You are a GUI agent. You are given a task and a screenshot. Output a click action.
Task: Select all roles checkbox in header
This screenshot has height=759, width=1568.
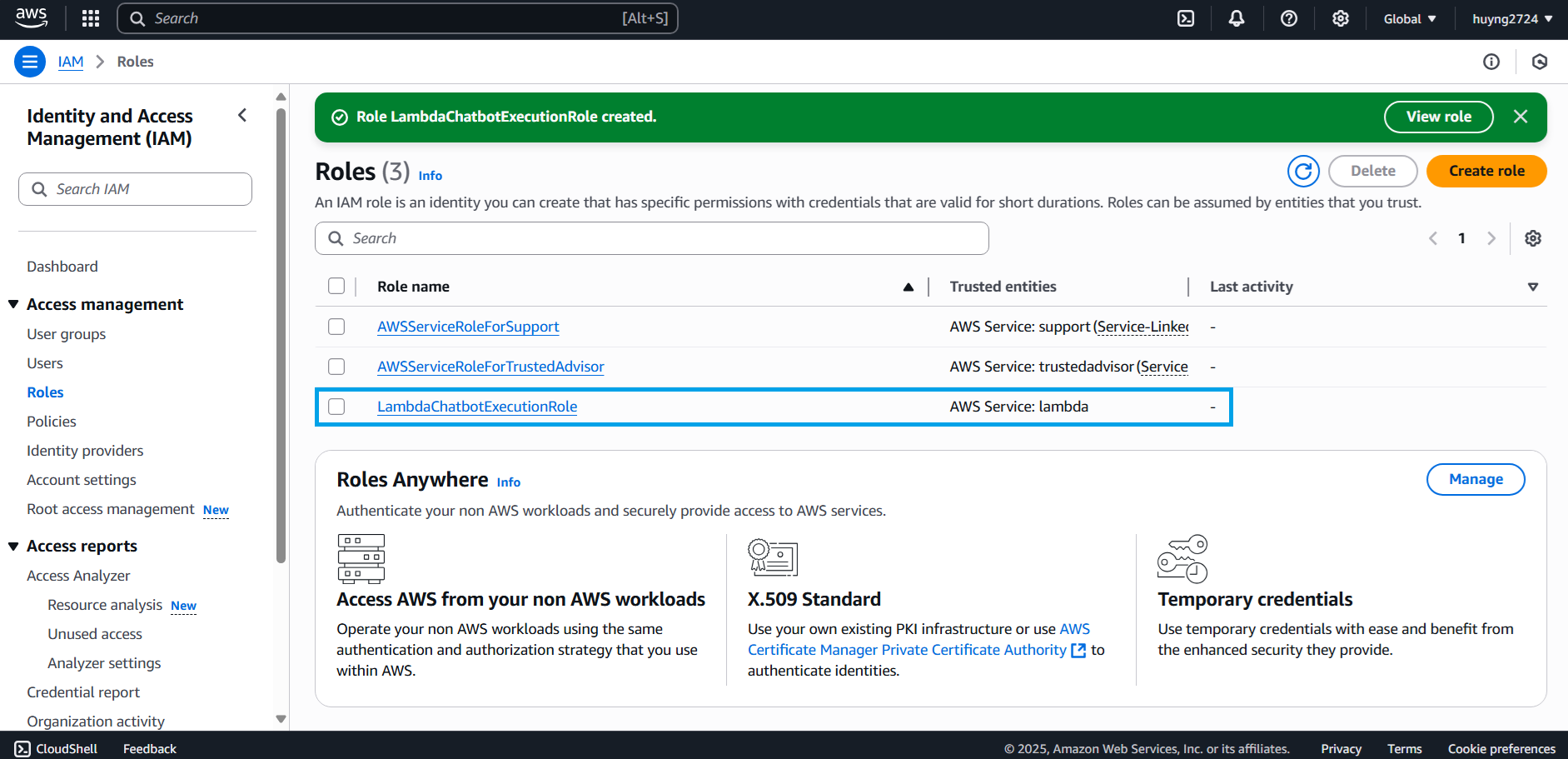[336, 286]
